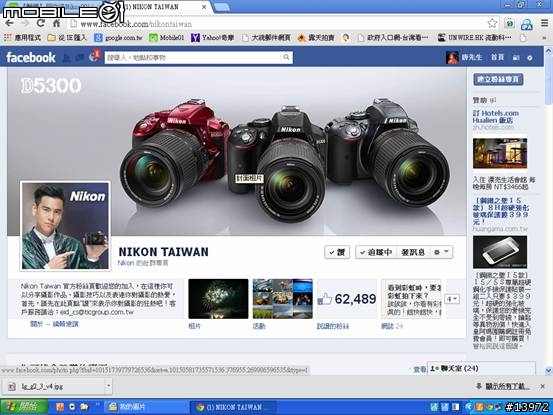Open friend requests icon in blue bar
553x415 pixels.
[x=66, y=57]
